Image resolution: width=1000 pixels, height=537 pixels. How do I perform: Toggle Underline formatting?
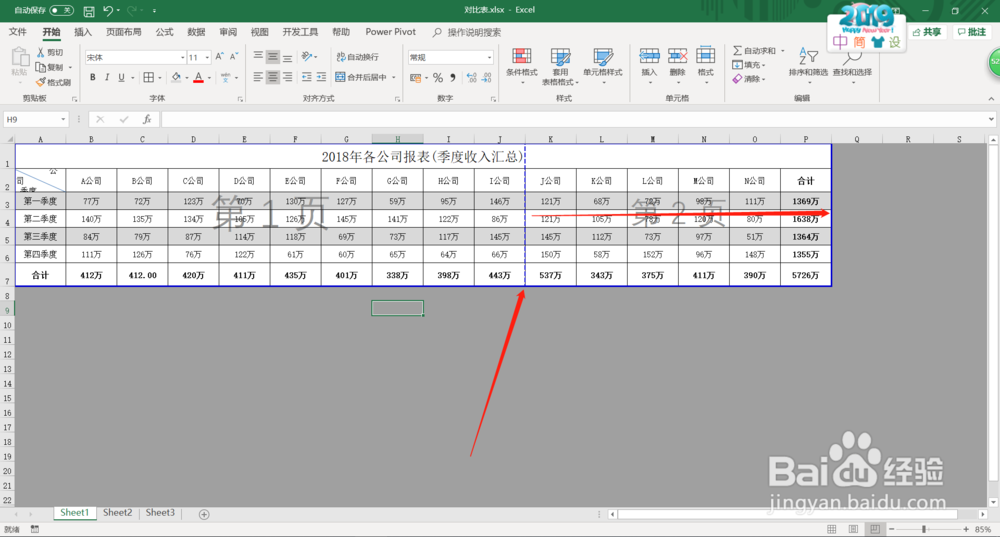pos(121,77)
